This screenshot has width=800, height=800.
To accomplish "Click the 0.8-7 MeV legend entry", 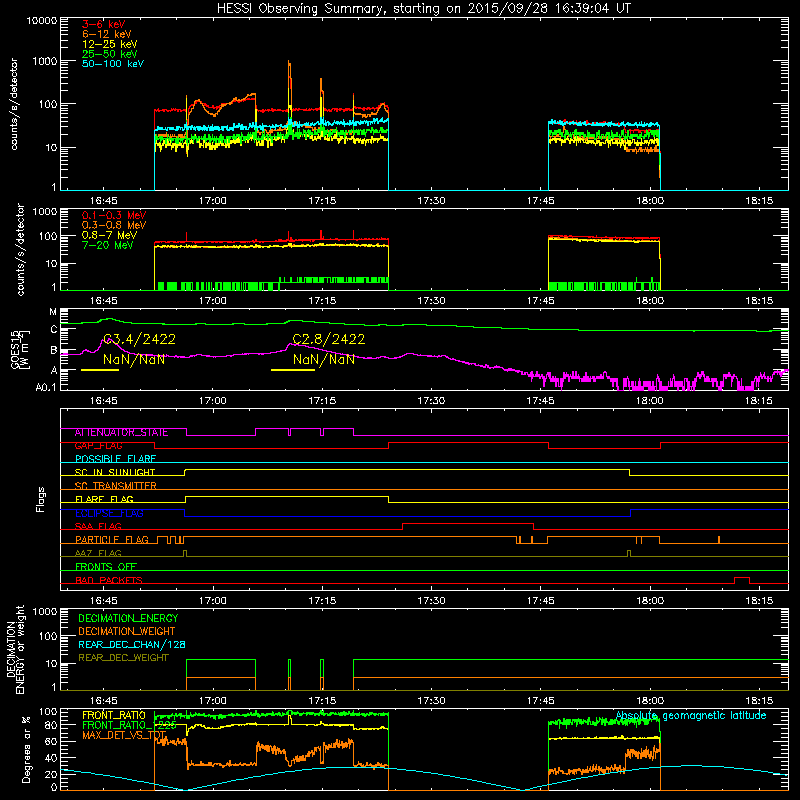I will tap(110, 235).
